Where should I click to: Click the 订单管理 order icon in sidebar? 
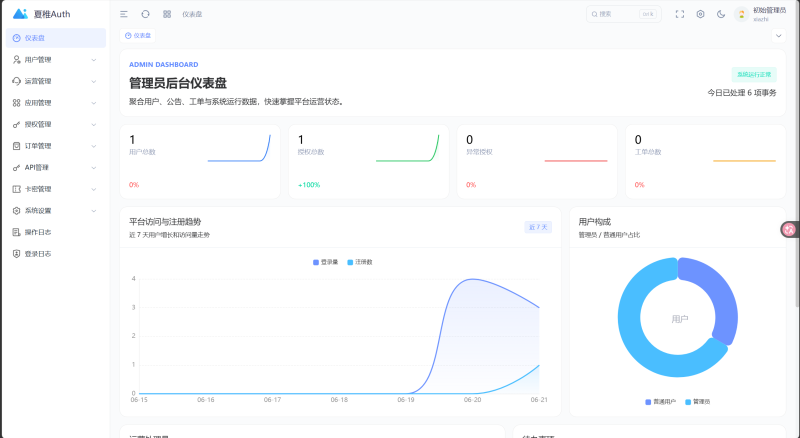[16, 146]
